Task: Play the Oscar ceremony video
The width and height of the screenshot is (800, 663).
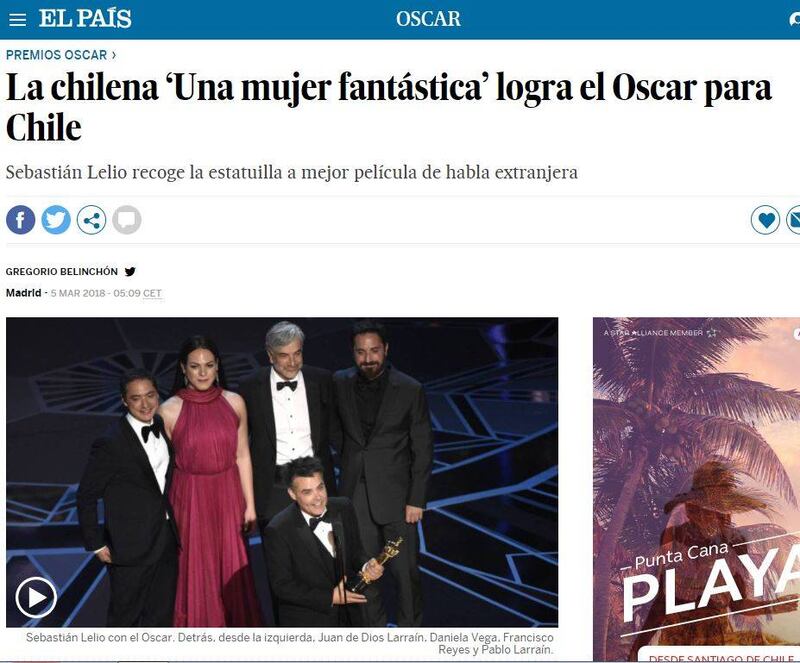Action: 36,597
